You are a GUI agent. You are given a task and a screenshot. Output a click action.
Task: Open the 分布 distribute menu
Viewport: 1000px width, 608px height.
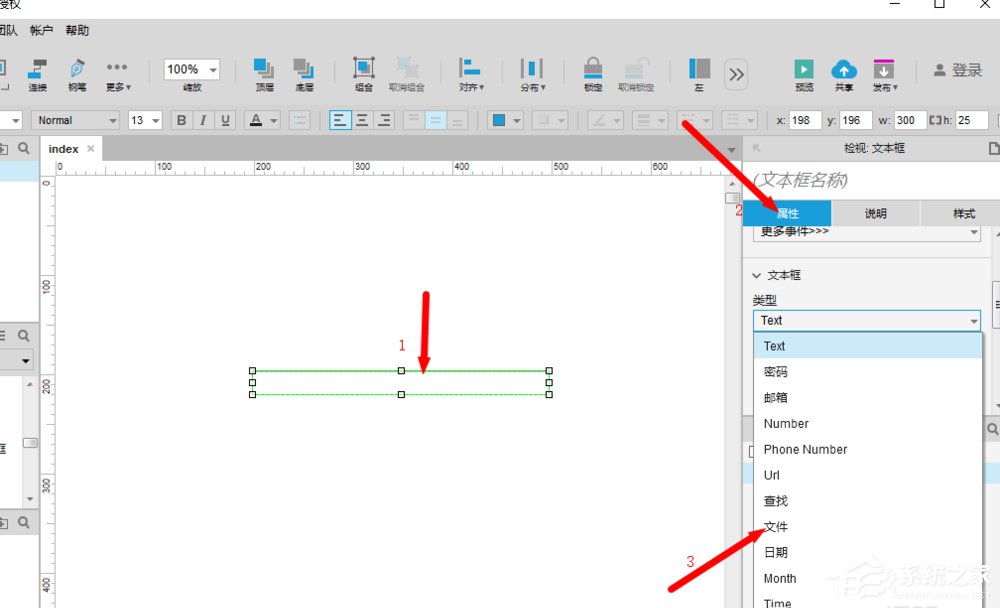532,75
